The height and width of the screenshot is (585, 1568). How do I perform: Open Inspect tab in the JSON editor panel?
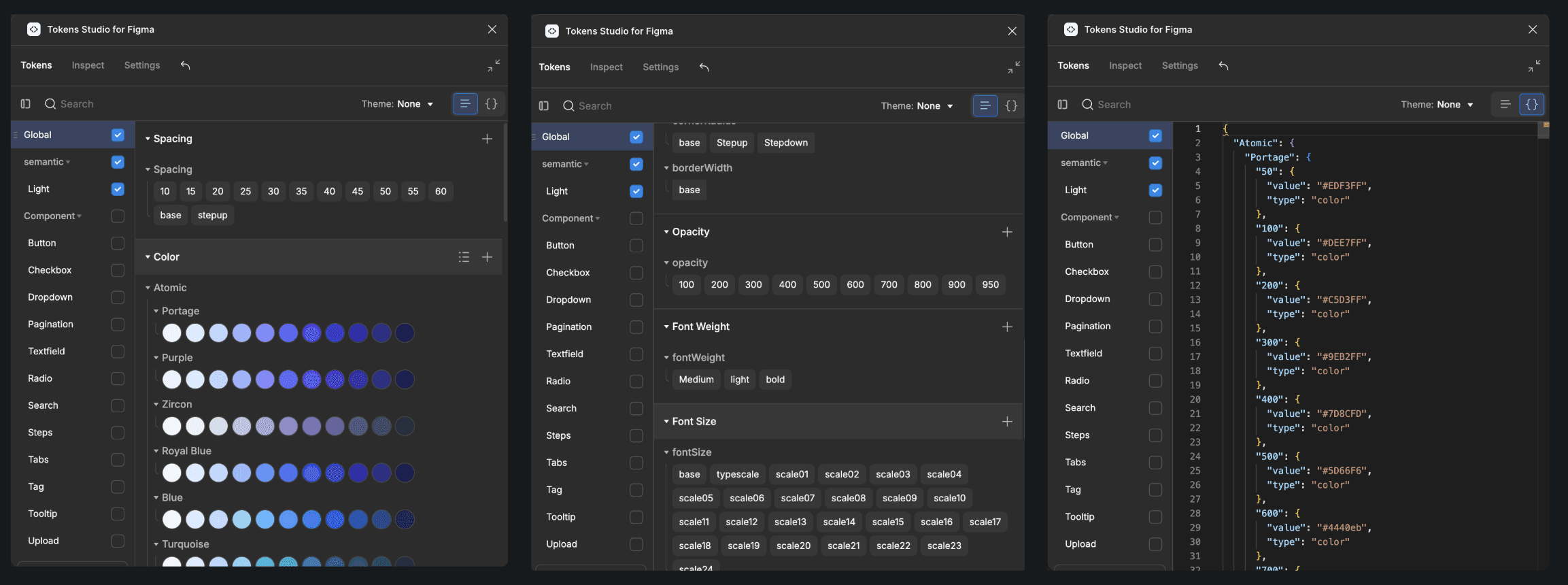tap(1125, 66)
